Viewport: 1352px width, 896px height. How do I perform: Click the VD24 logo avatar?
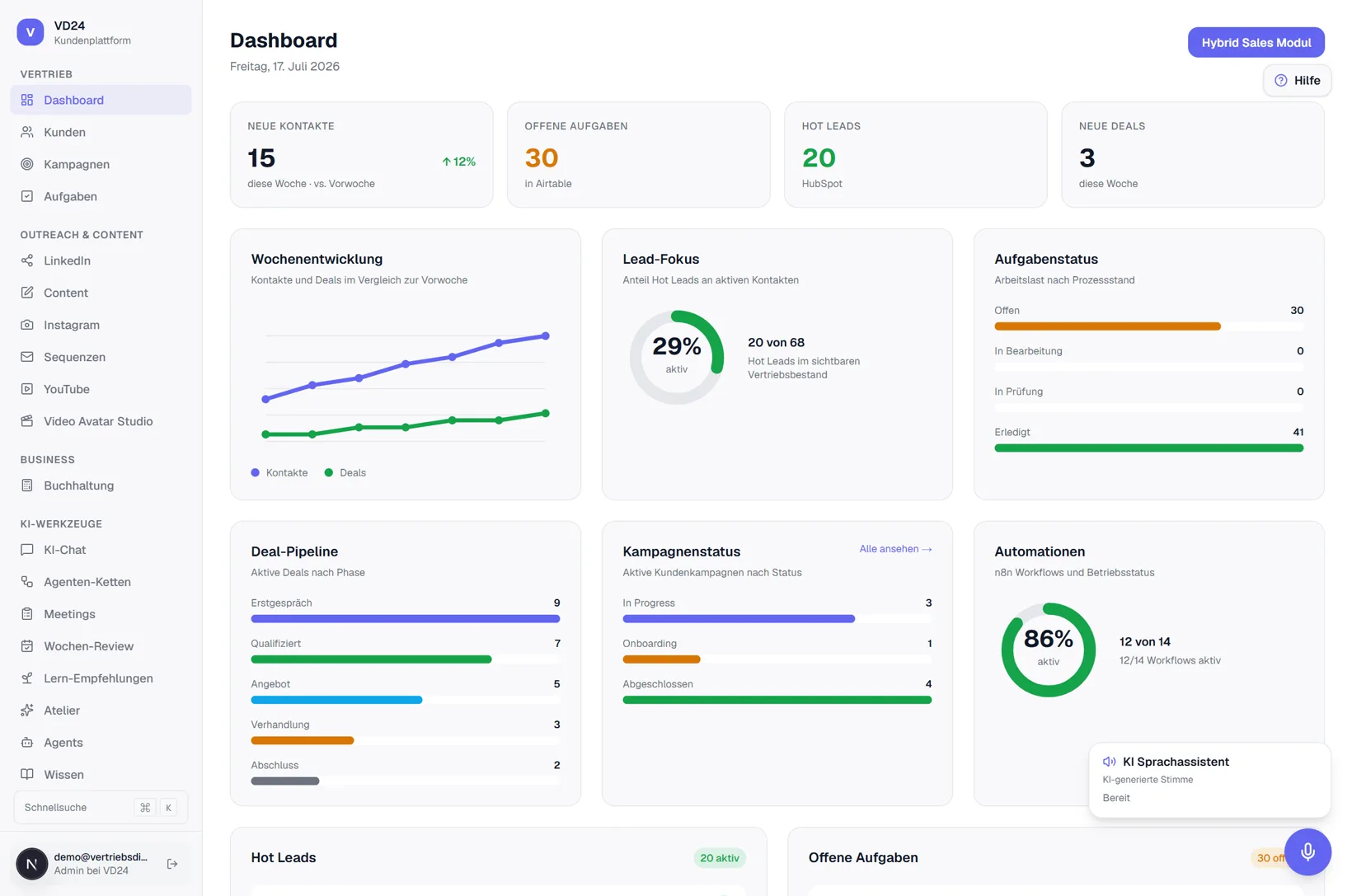pyautogui.click(x=31, y=32)
